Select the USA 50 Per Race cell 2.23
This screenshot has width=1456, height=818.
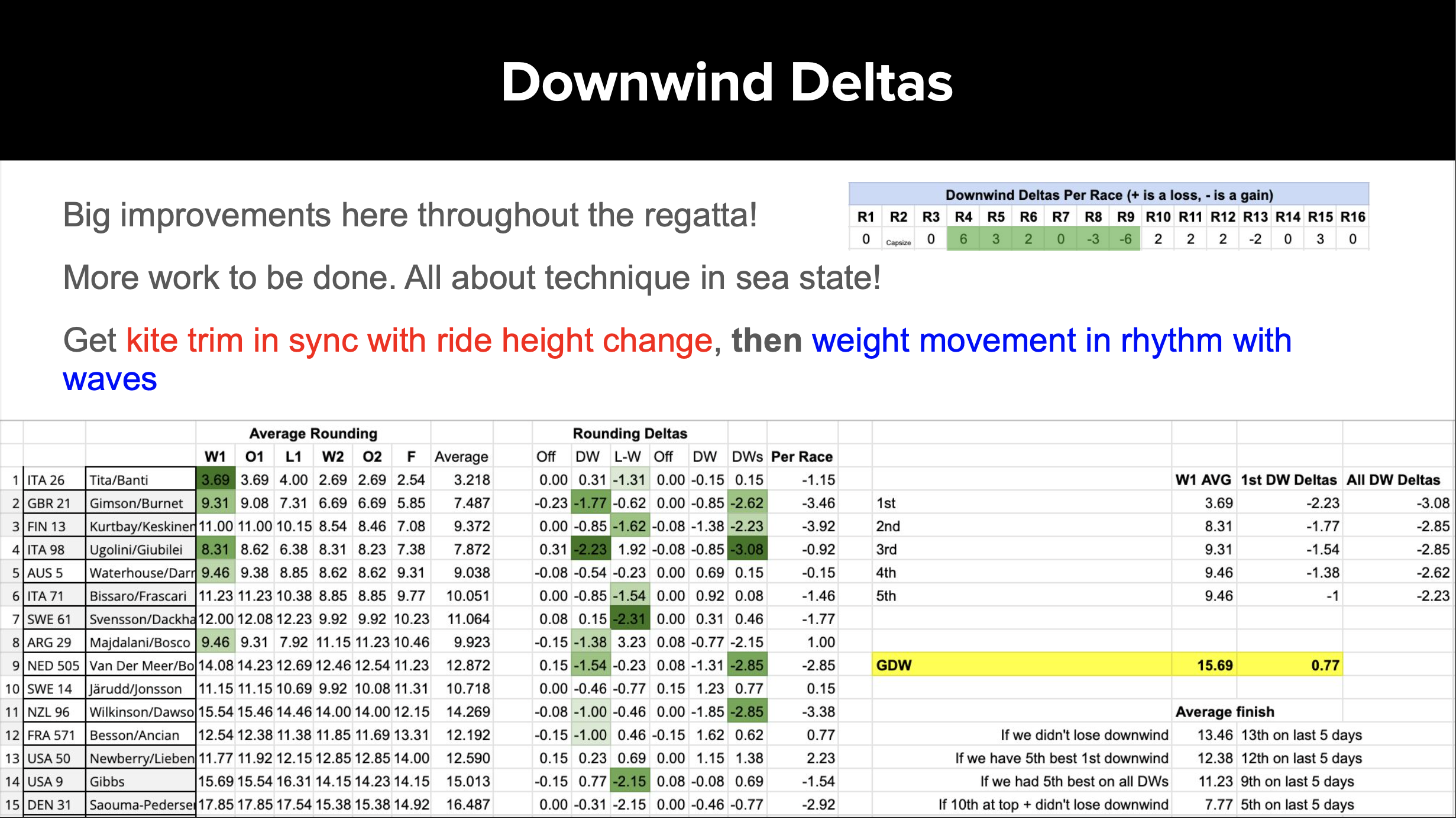[803, 758]
